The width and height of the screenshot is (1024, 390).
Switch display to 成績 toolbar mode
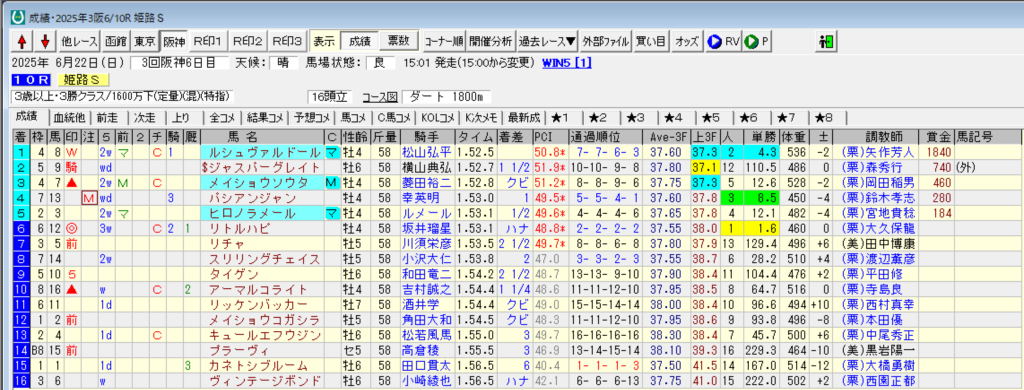(x=360, y=41)
